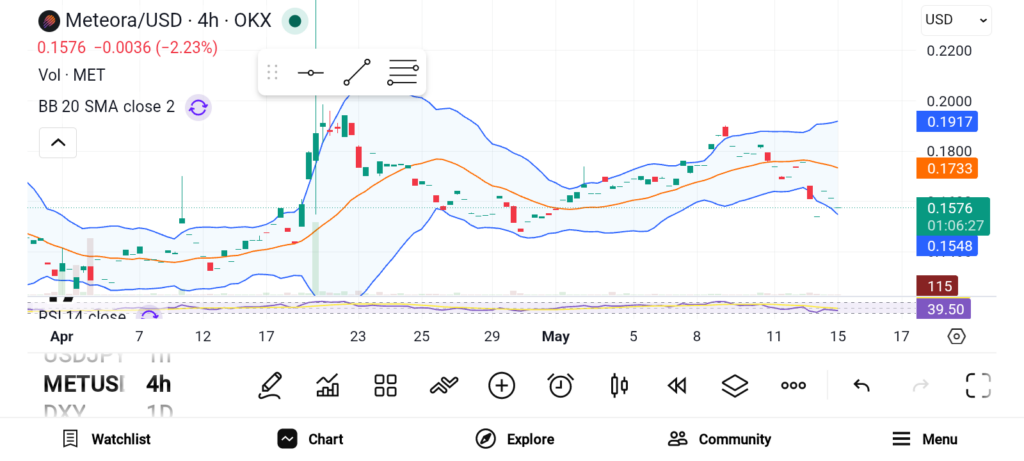Click upper band value 0.1917 label
This screenshot has height=461, width=1024.
(946, 121)
